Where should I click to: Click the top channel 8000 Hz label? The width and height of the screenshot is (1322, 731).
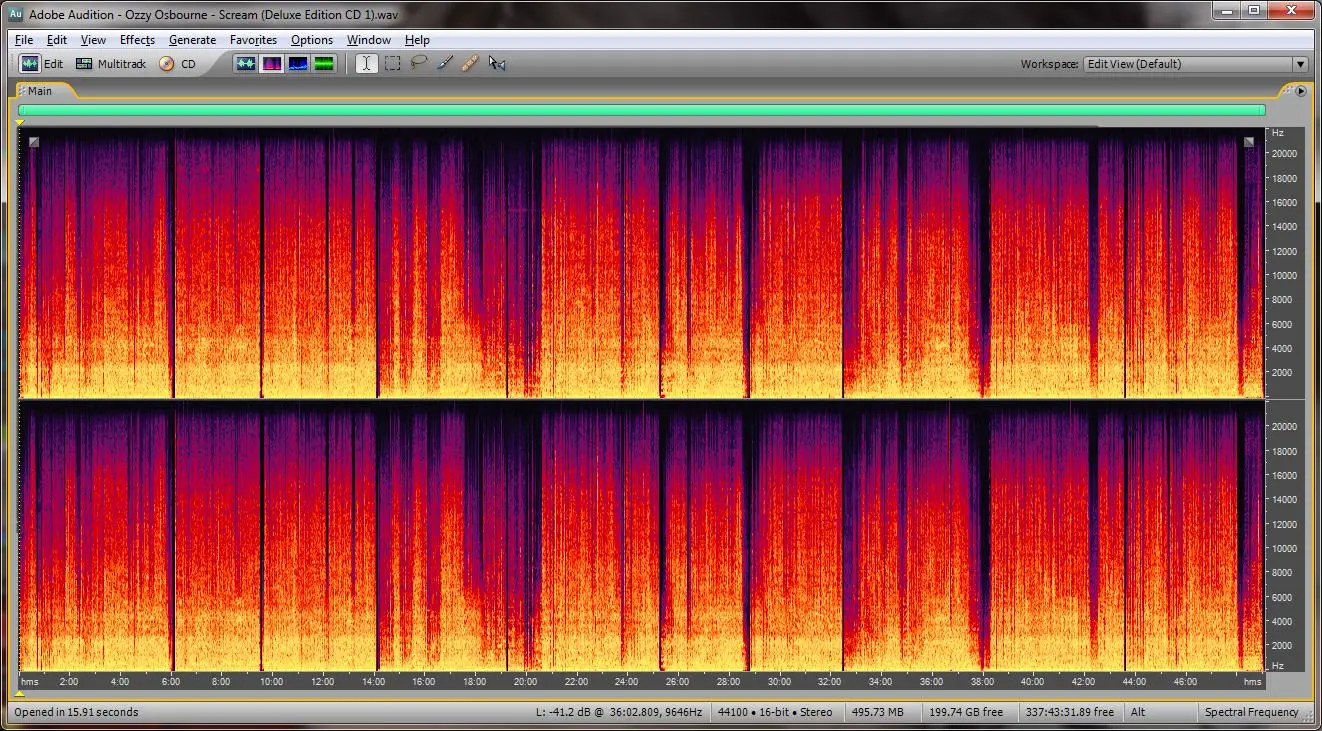pyautogui.click(x=1284, y=300)
